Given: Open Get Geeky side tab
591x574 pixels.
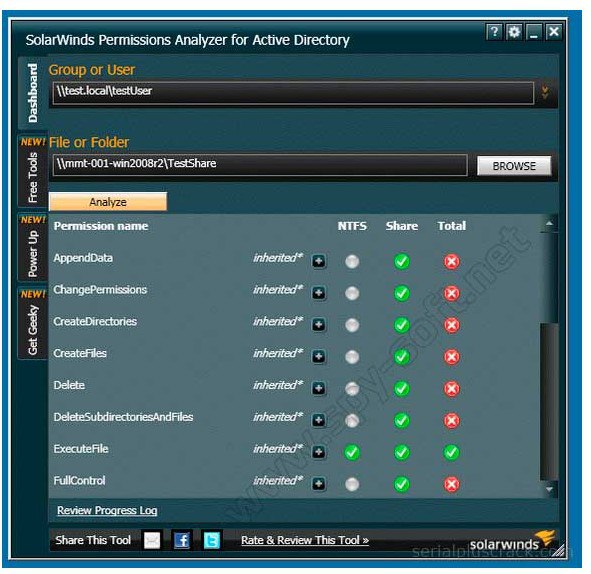Looking at the screenshot, I should coord(33,323).
